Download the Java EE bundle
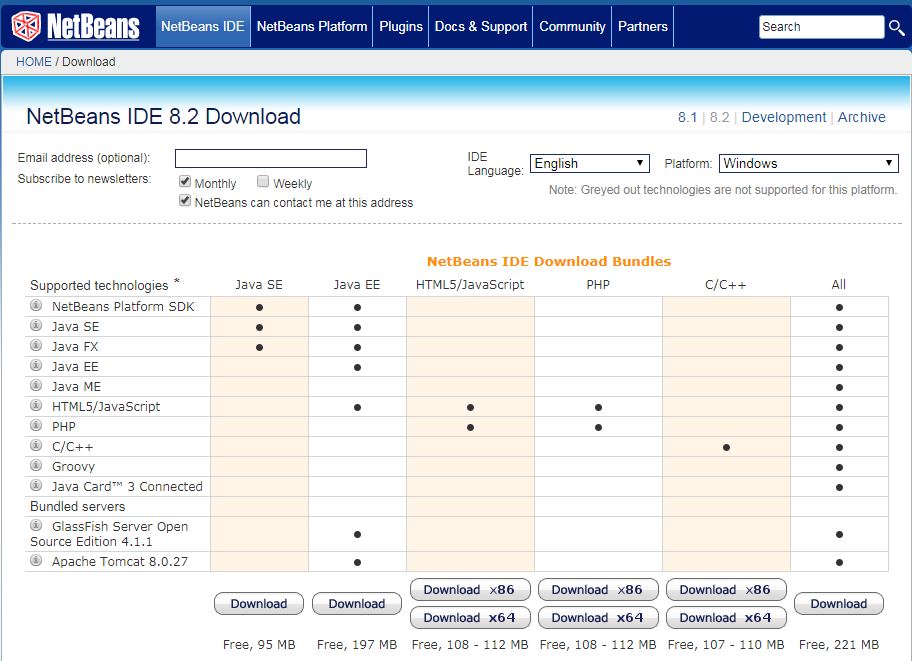Image resolution: width=912 pixels, height=661 pixels. coord(357,604)
